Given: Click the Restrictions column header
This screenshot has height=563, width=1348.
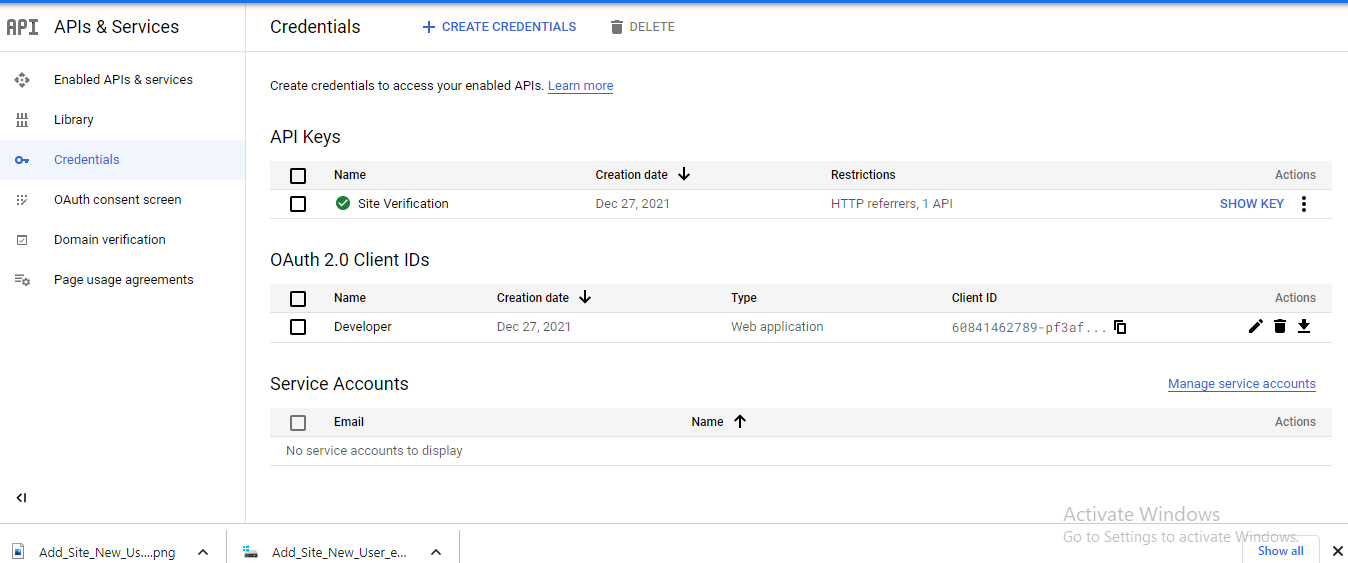Looking at the screenshot, I should [x=863, y=175].
